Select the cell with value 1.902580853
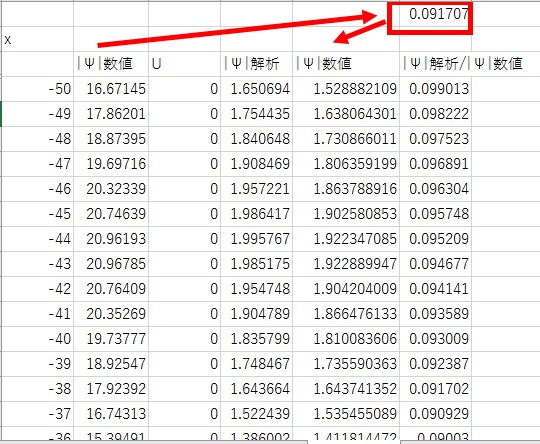This screenshot has height=444, width=540. [346, 214]
